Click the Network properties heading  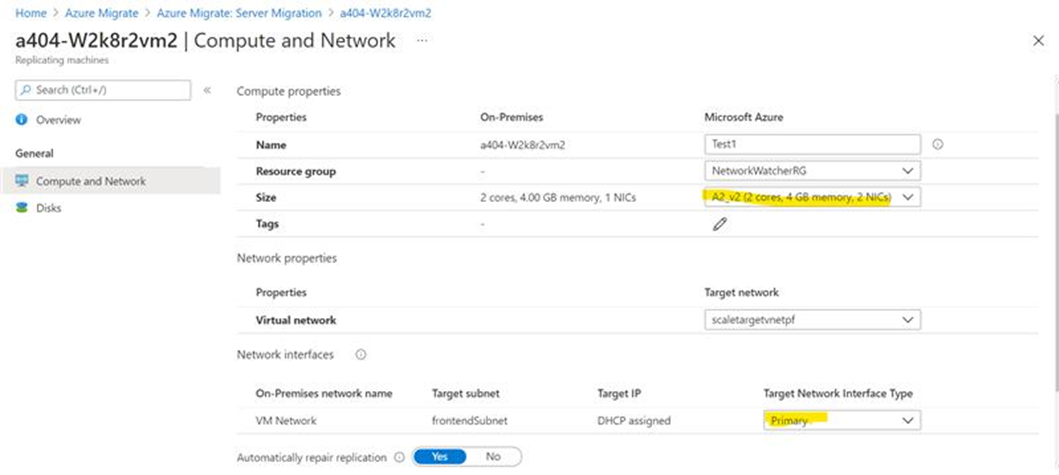point(286,258)
